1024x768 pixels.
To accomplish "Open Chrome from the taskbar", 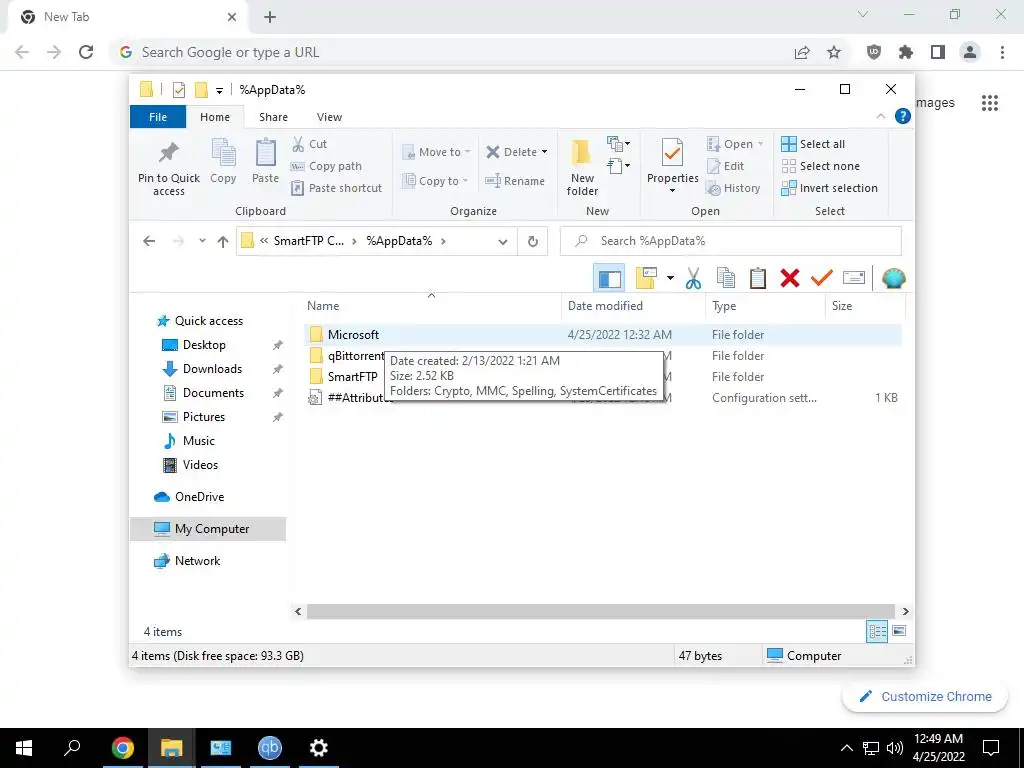I will (x=122, y=748).
